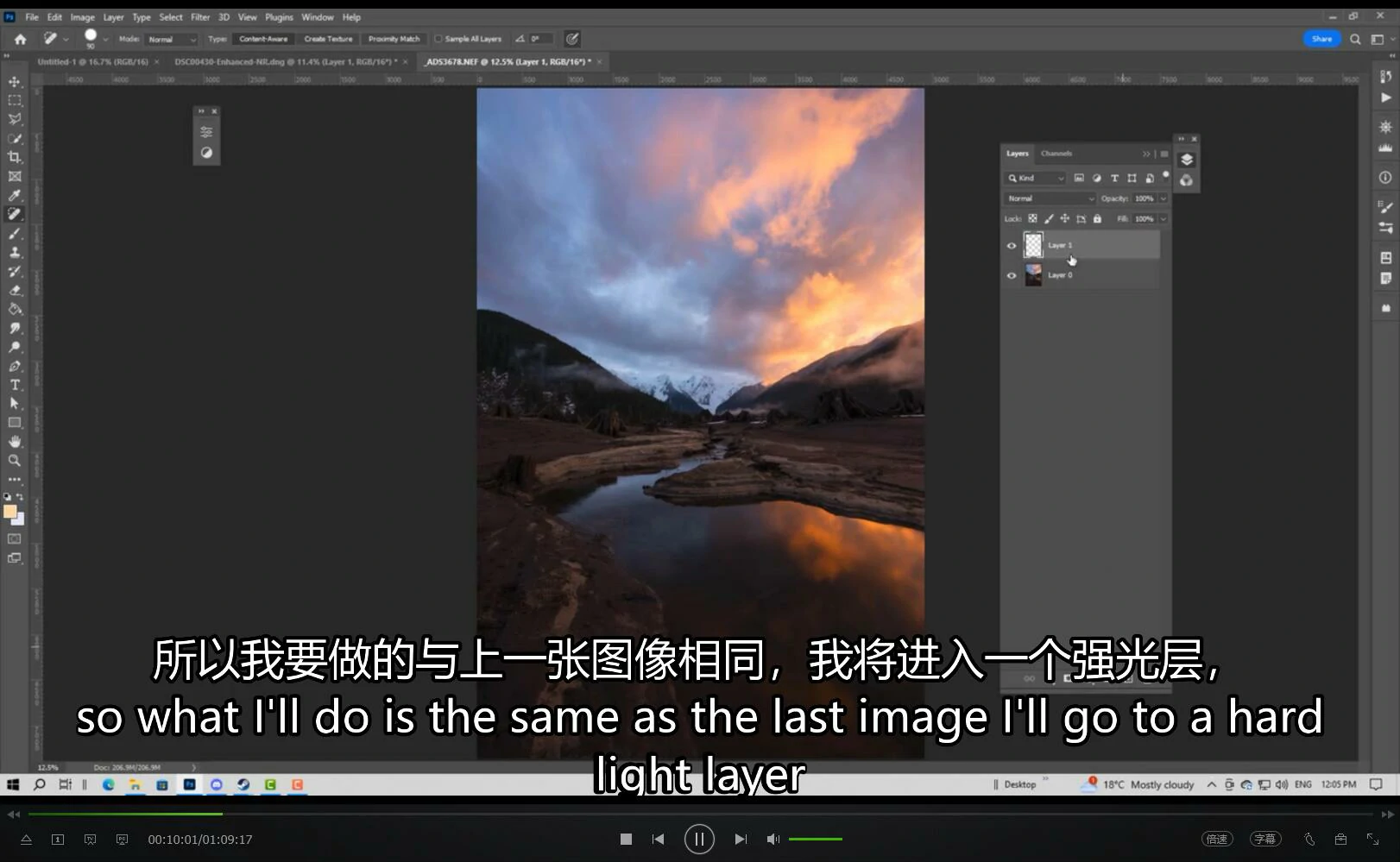Click the Content-Aware type button
Screen dimensions: 1400x862
263,39
